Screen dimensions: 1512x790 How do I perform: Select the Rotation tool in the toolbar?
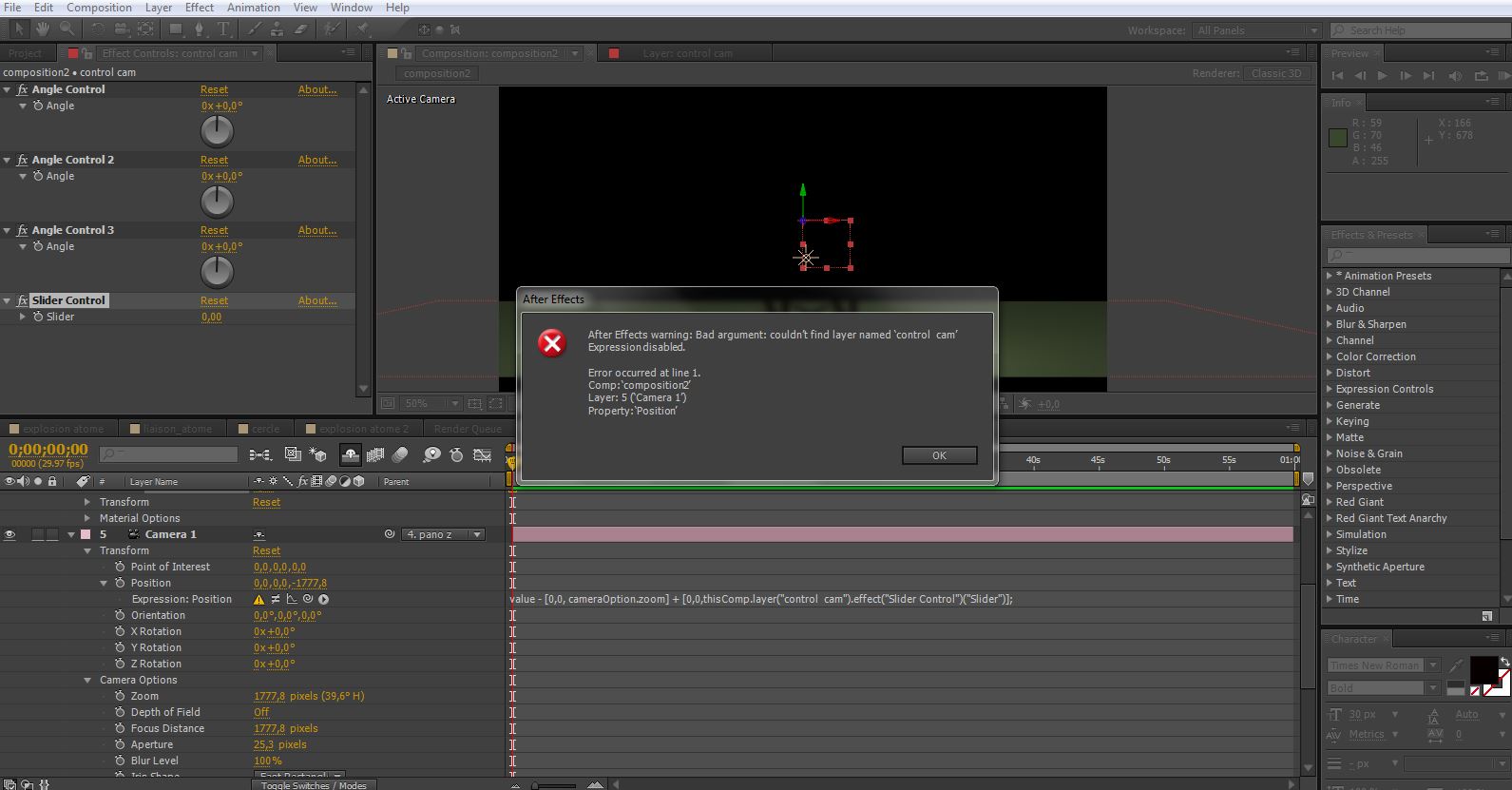[98, 29]
